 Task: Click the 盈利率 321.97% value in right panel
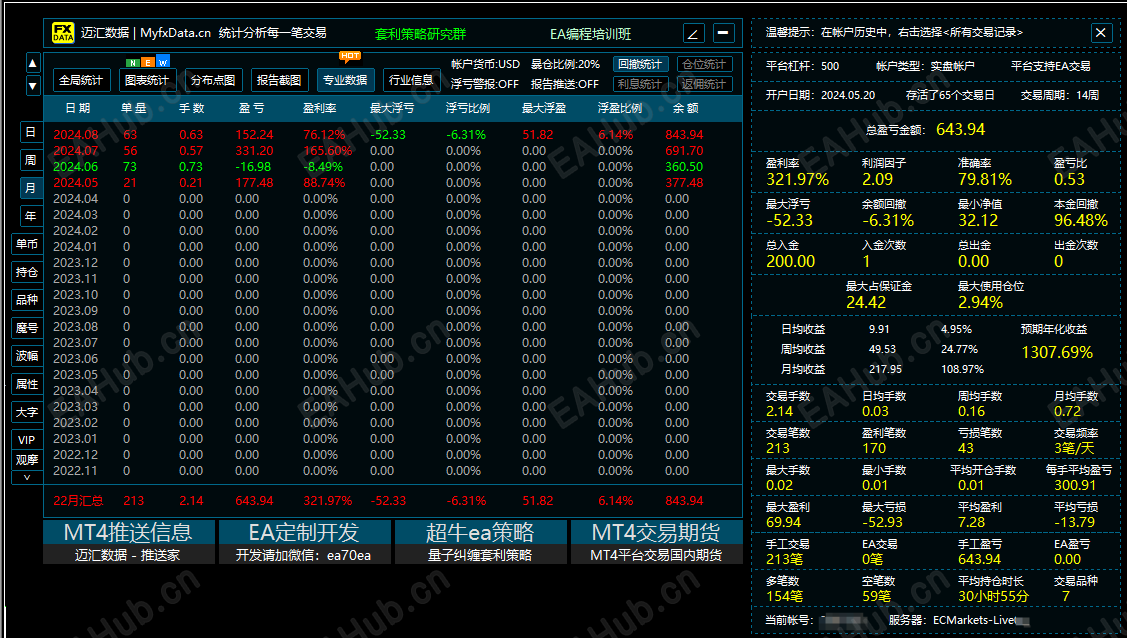797,180
